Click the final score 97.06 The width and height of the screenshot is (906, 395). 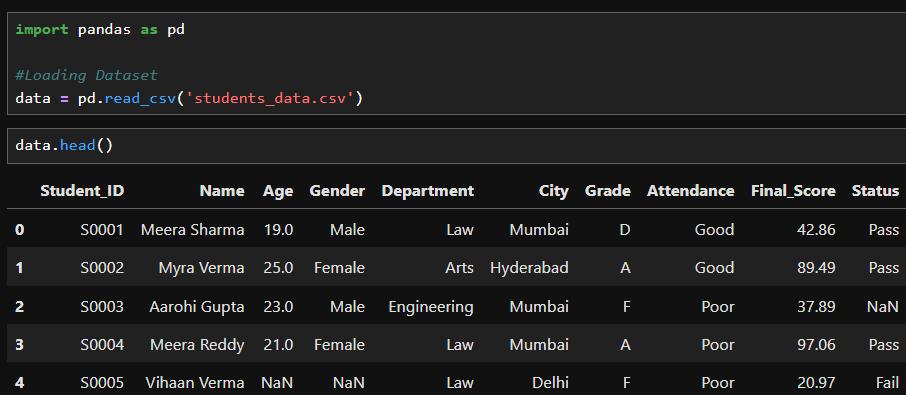816,345
